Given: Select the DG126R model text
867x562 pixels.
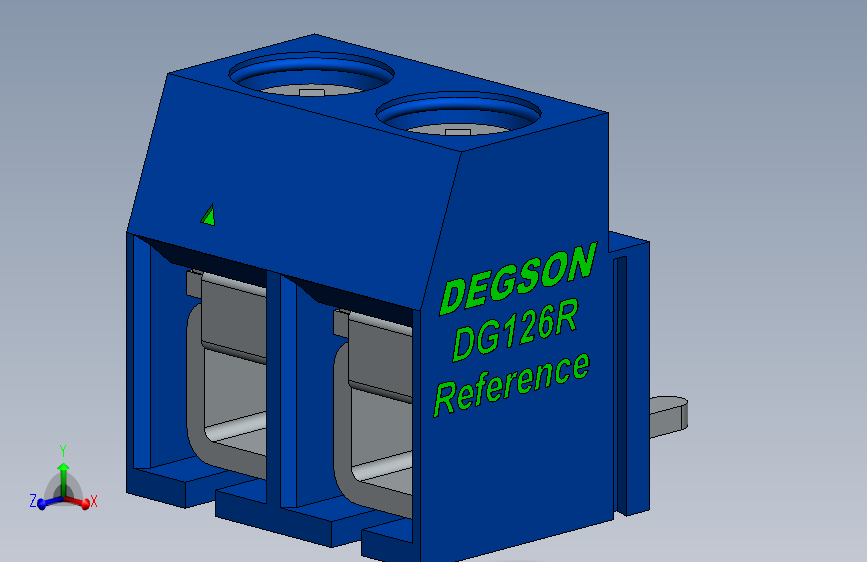Looking at the screenshot, I should click(x=515, y=331).
